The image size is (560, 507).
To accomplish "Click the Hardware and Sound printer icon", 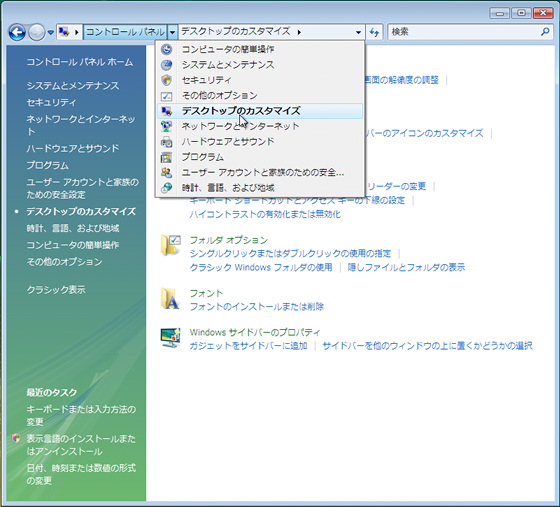I will 166,142.
